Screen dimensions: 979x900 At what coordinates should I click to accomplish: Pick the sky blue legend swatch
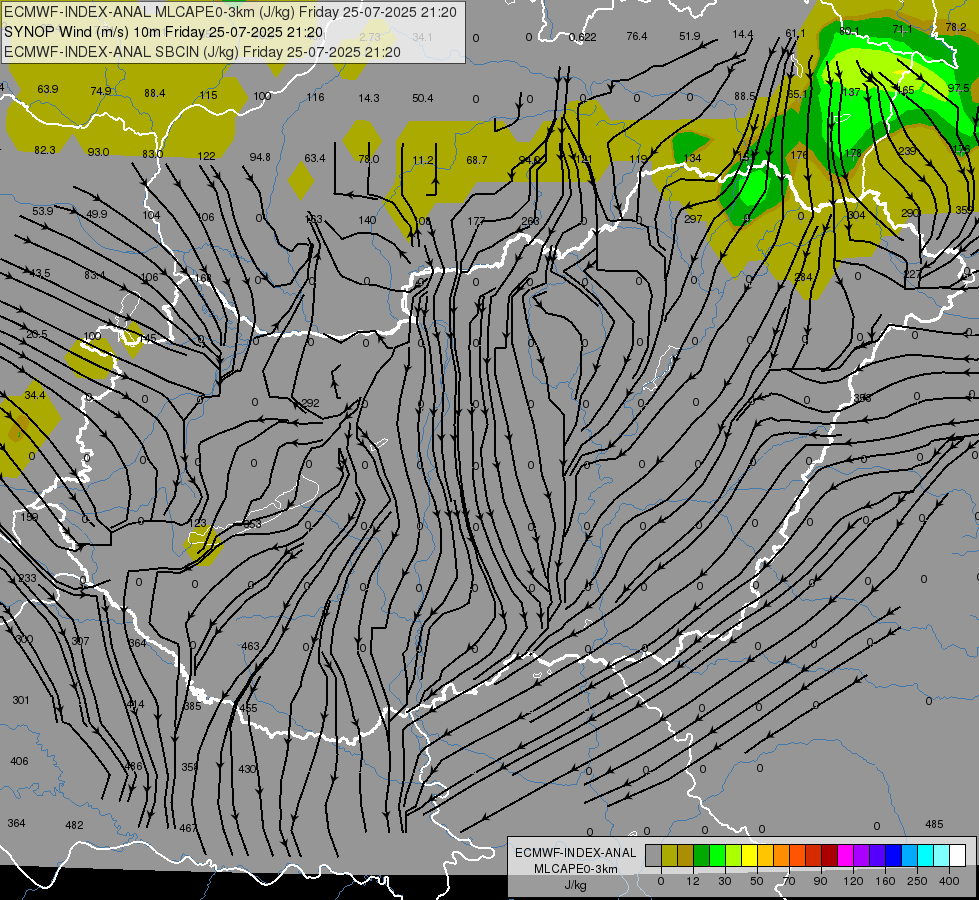(909, 855)
